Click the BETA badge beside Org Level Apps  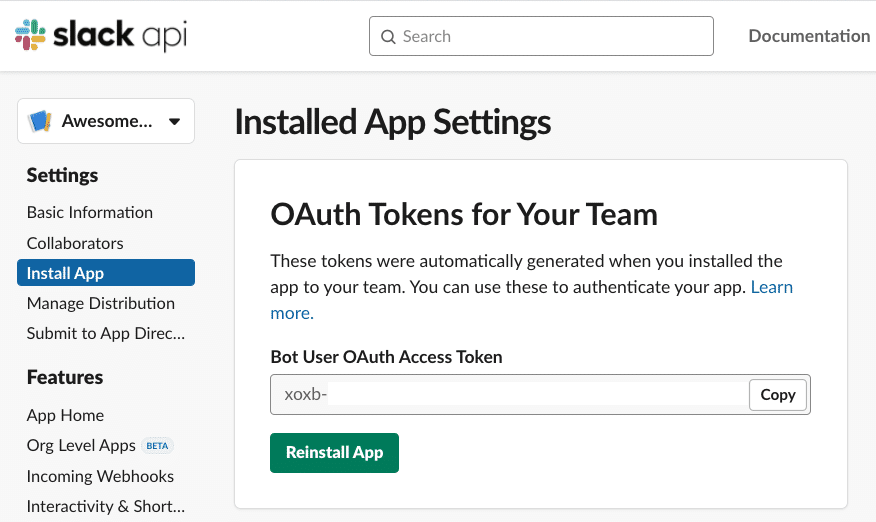157,446
